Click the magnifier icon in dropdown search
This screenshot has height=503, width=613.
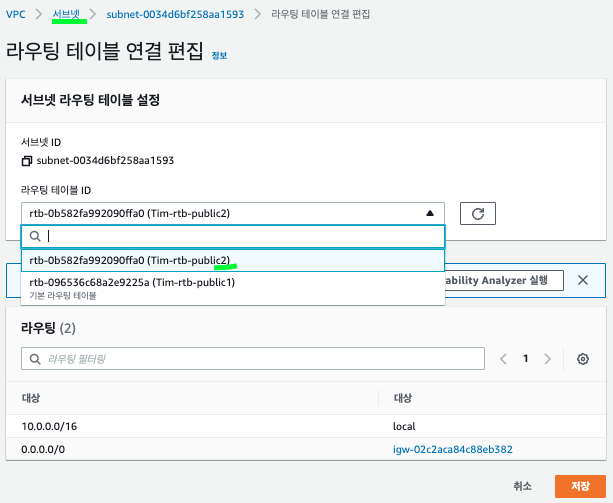tap(35, 236)
